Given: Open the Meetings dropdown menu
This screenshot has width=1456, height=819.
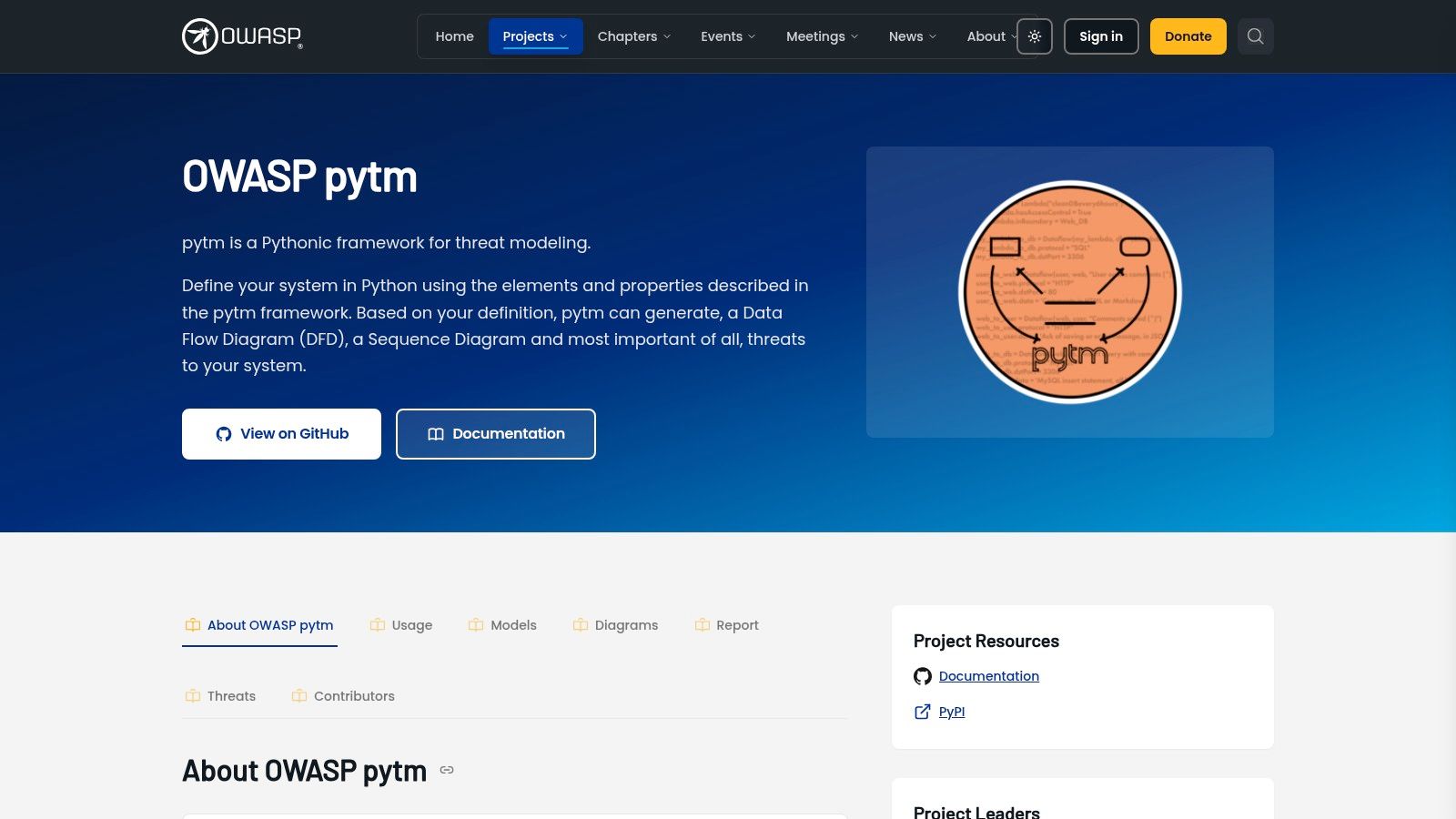Looking at the screenshot, I should (823, 36).
